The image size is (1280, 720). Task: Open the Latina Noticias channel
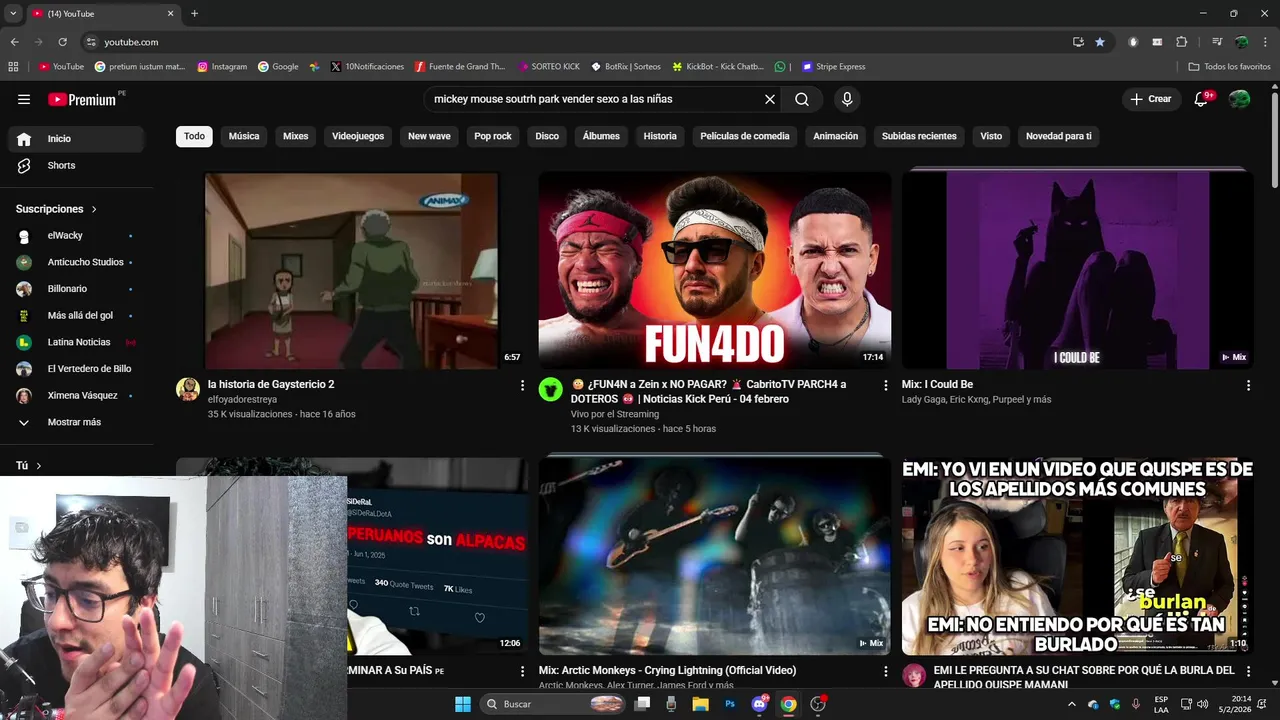click(x=76, y=342)
